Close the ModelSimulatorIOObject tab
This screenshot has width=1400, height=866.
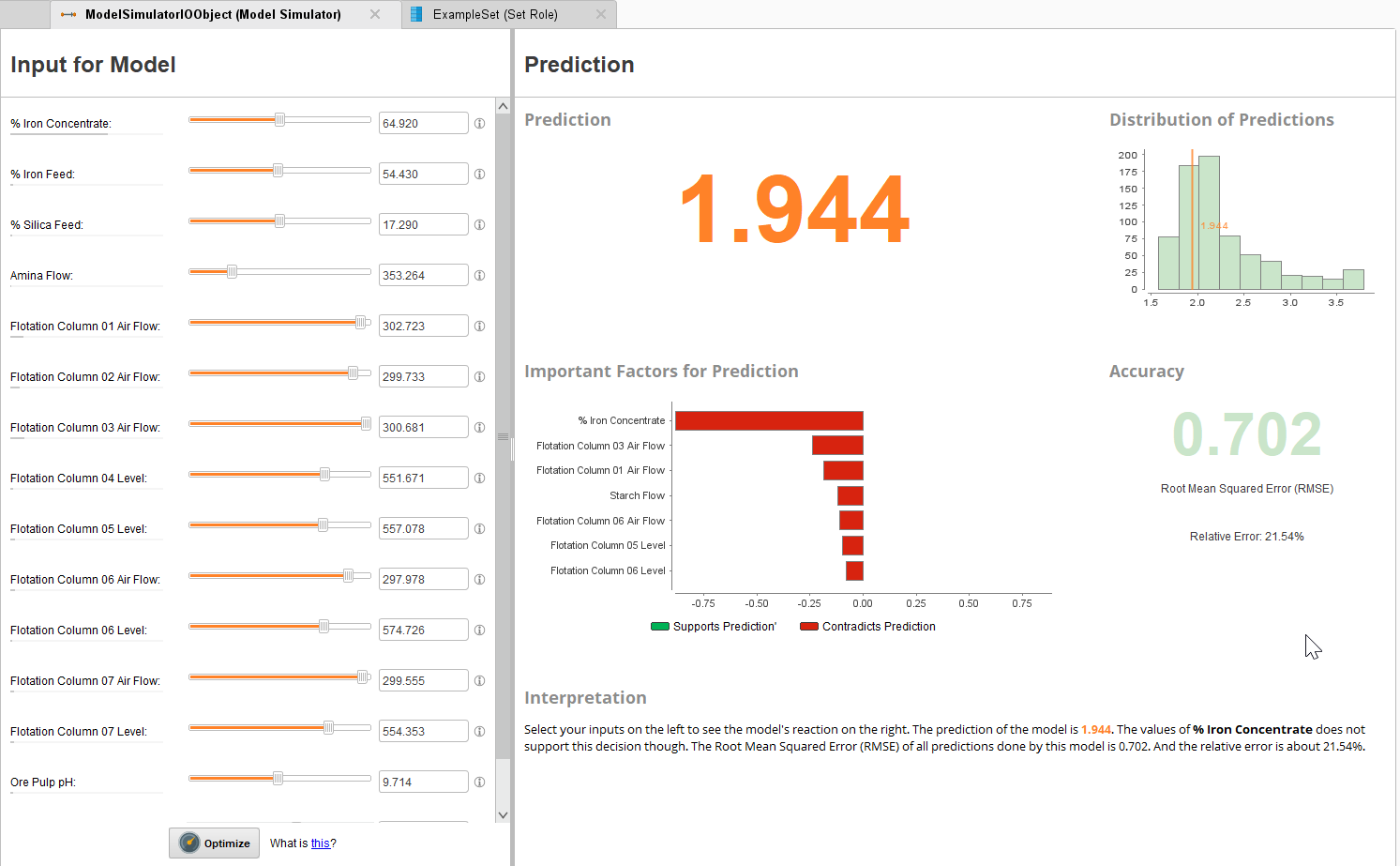[375, 14]
